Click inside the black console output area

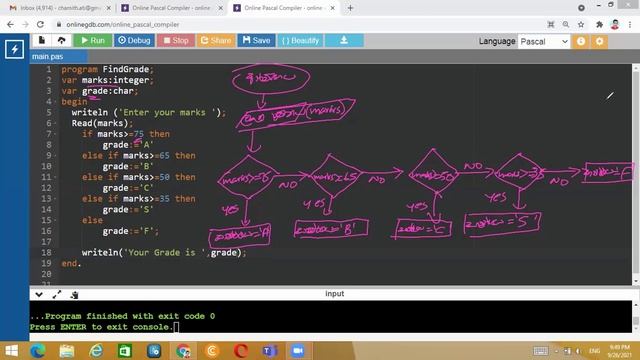331,316
